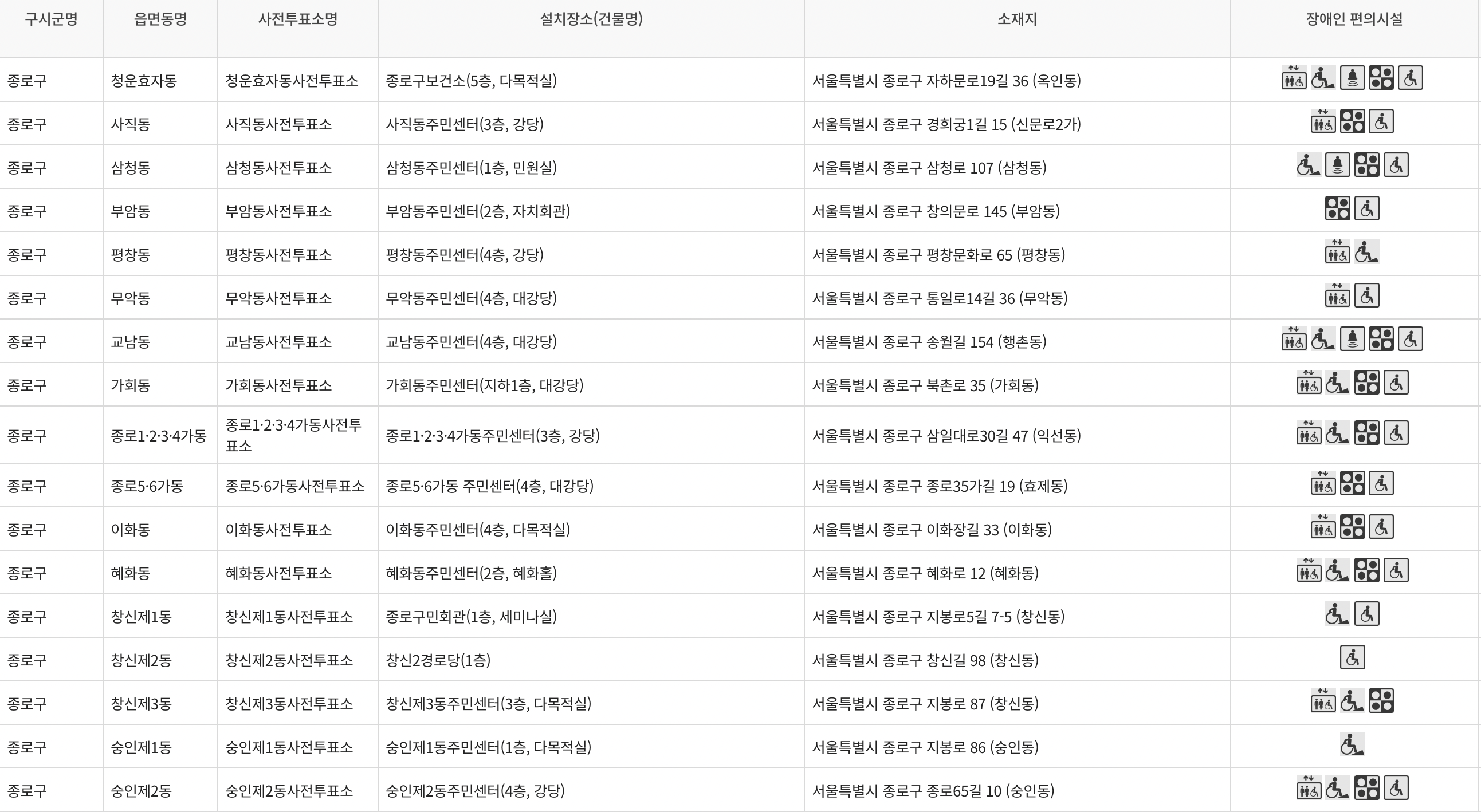This screenshot has height=812, width=1481.
Task: Click the 장애인 편의시설 column header
Action: coord(1354,19)
